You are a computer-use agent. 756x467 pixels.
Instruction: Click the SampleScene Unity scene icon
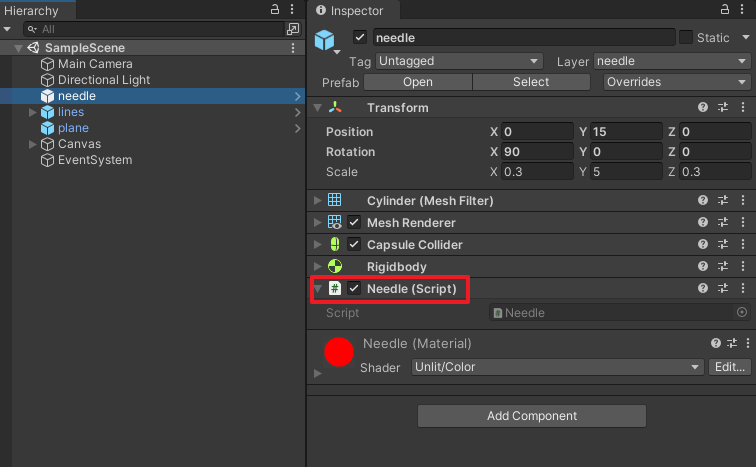coord(33,48)
